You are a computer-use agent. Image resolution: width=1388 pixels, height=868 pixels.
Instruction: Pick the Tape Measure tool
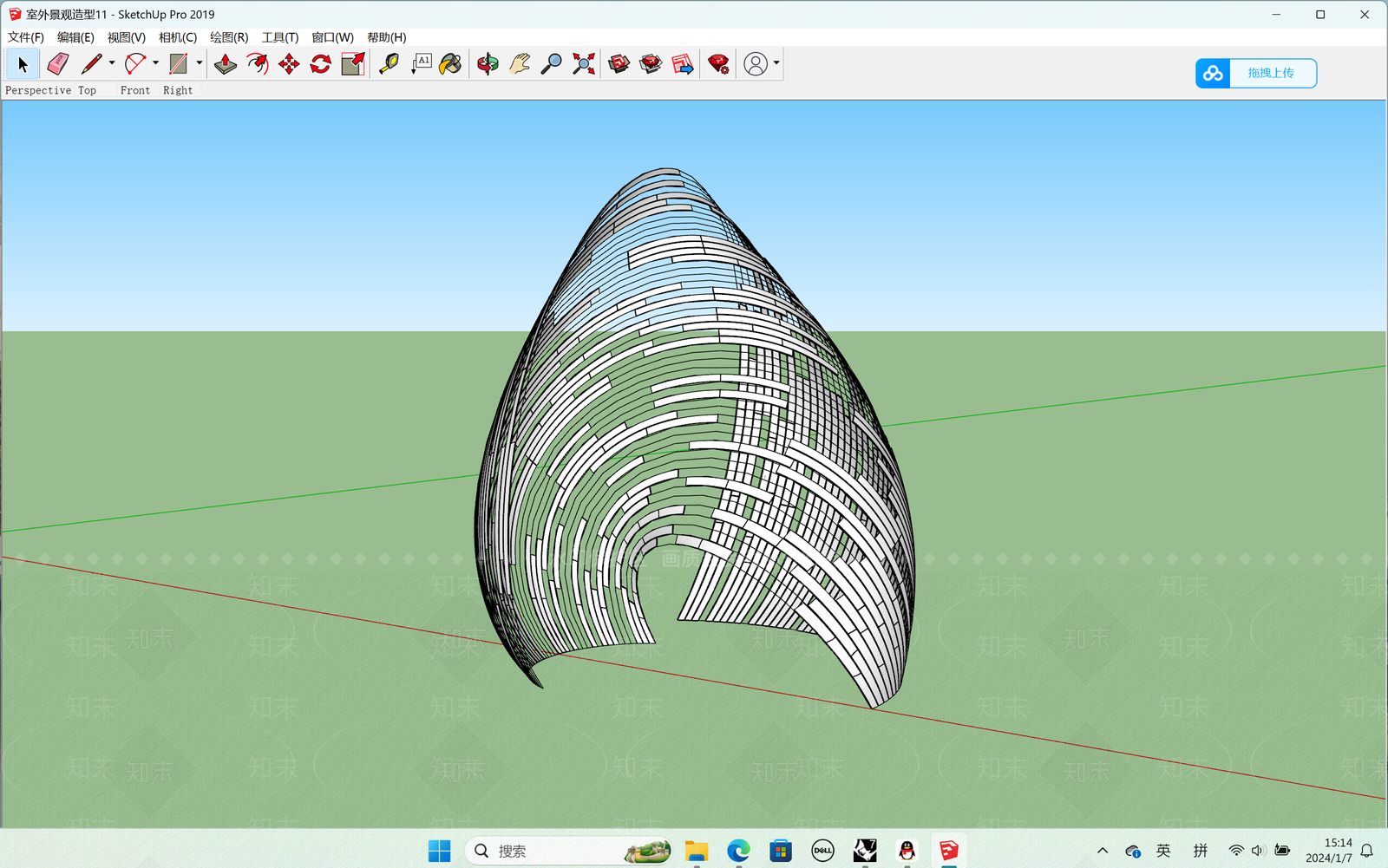390,64
